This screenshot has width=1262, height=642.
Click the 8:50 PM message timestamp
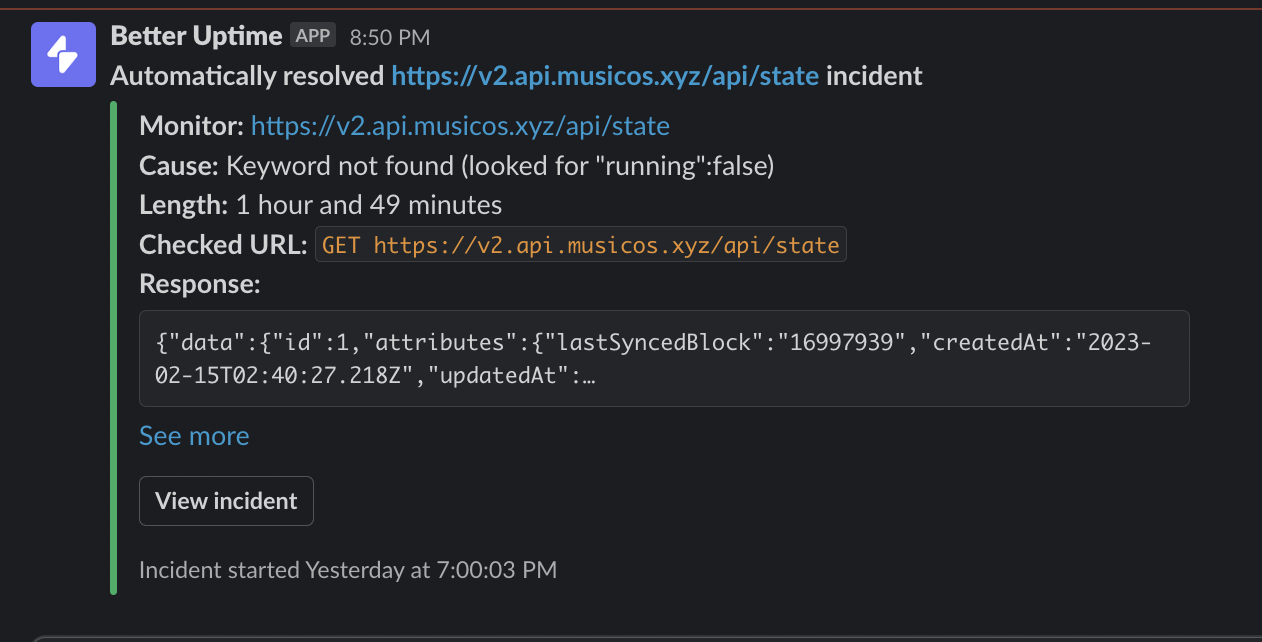[390, 38]
